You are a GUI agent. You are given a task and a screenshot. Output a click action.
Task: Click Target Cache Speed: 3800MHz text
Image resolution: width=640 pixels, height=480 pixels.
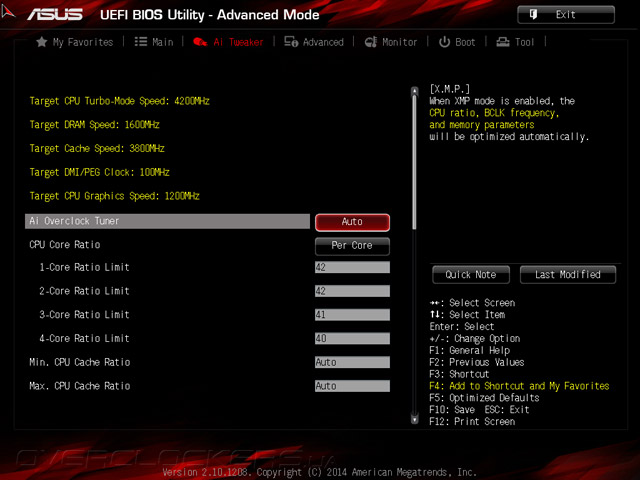coord(97,149)
